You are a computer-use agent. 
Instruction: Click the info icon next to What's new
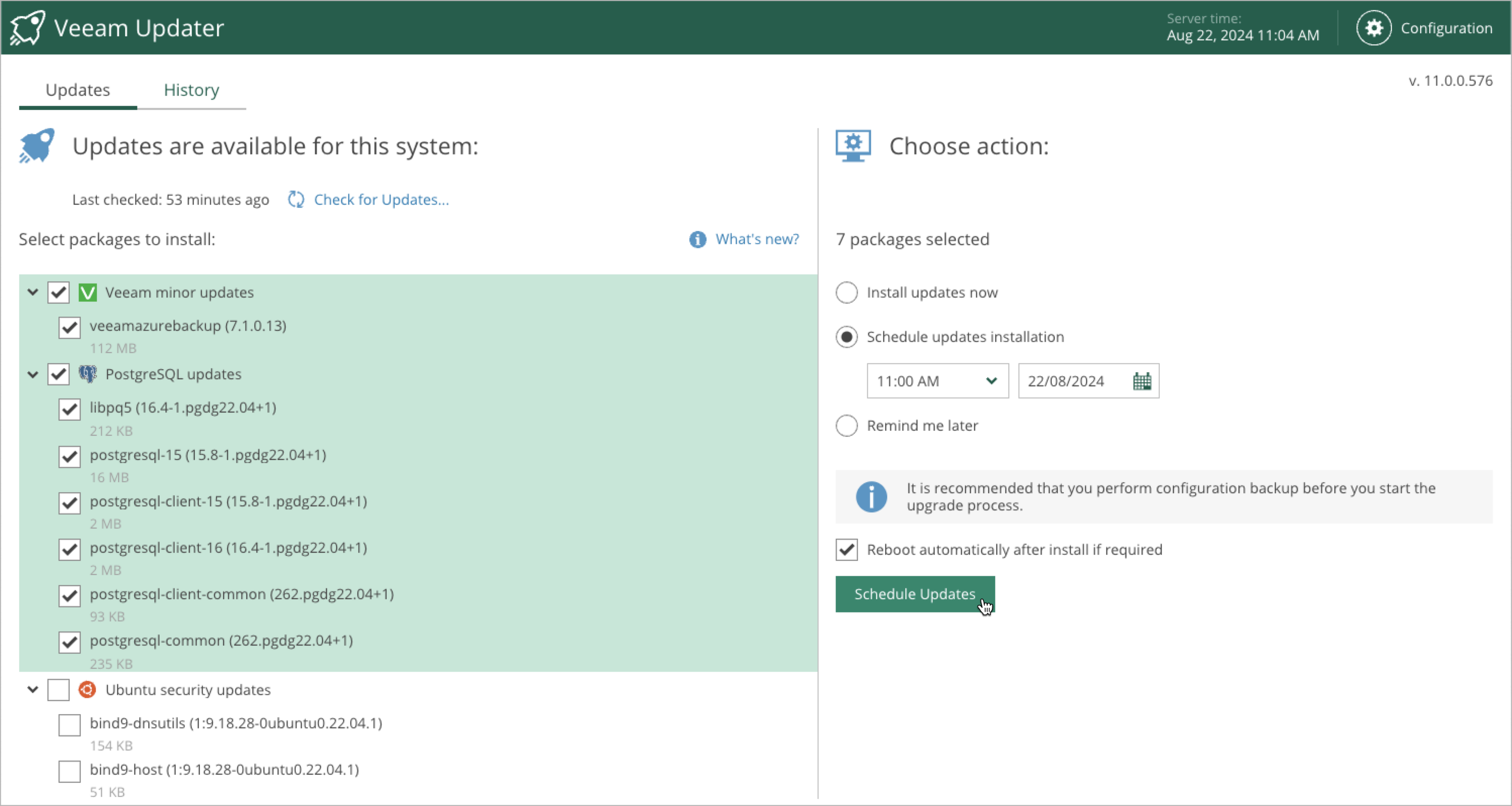[x=697, y=240]
